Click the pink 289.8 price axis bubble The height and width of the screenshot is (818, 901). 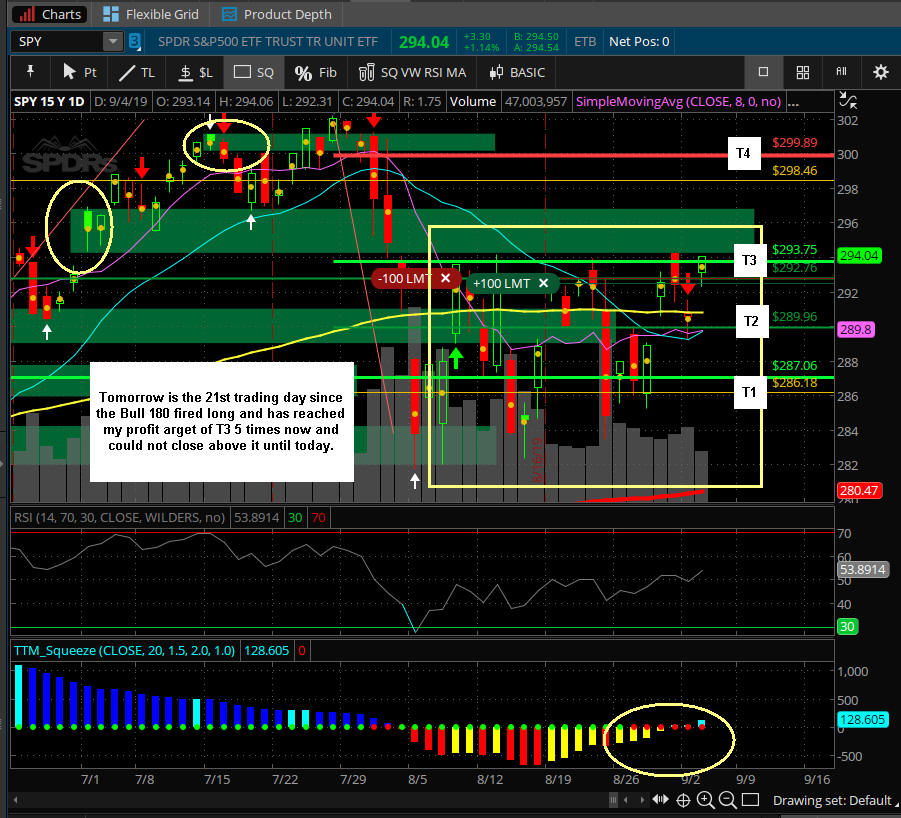point(856,330)
